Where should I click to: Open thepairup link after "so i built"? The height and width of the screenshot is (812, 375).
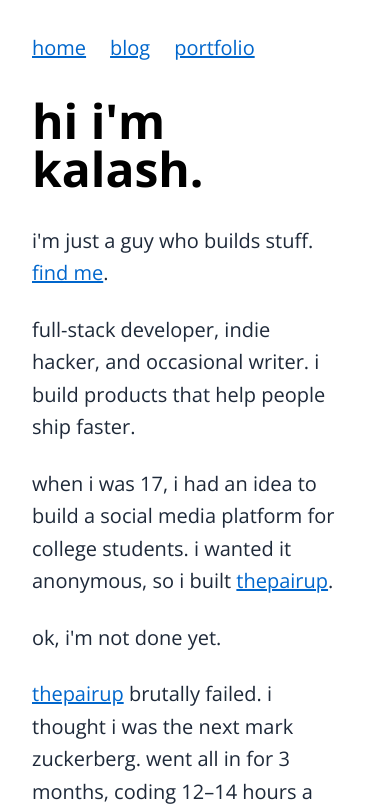[282, 582]
